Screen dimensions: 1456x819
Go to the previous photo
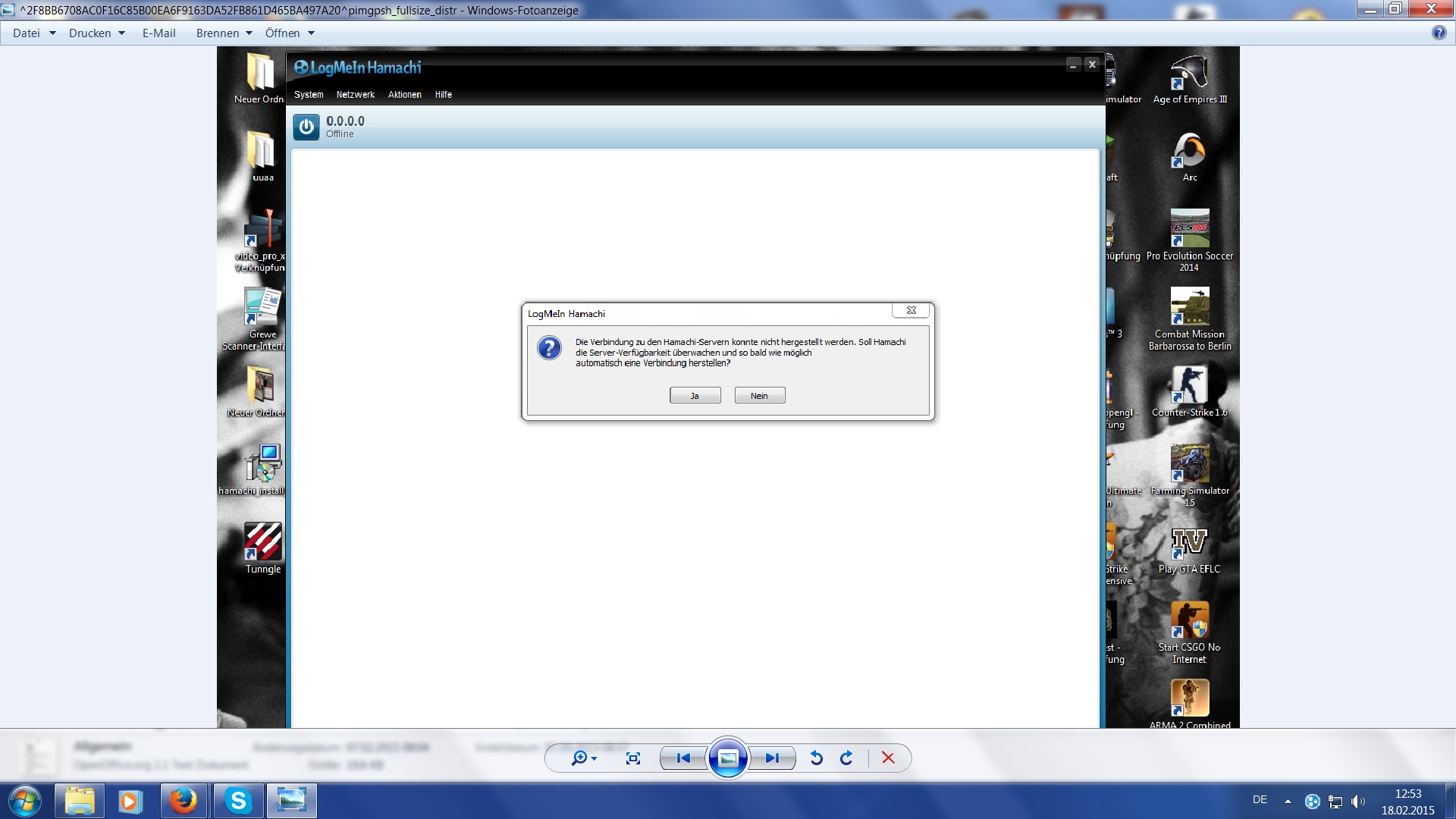coord(682,758)
